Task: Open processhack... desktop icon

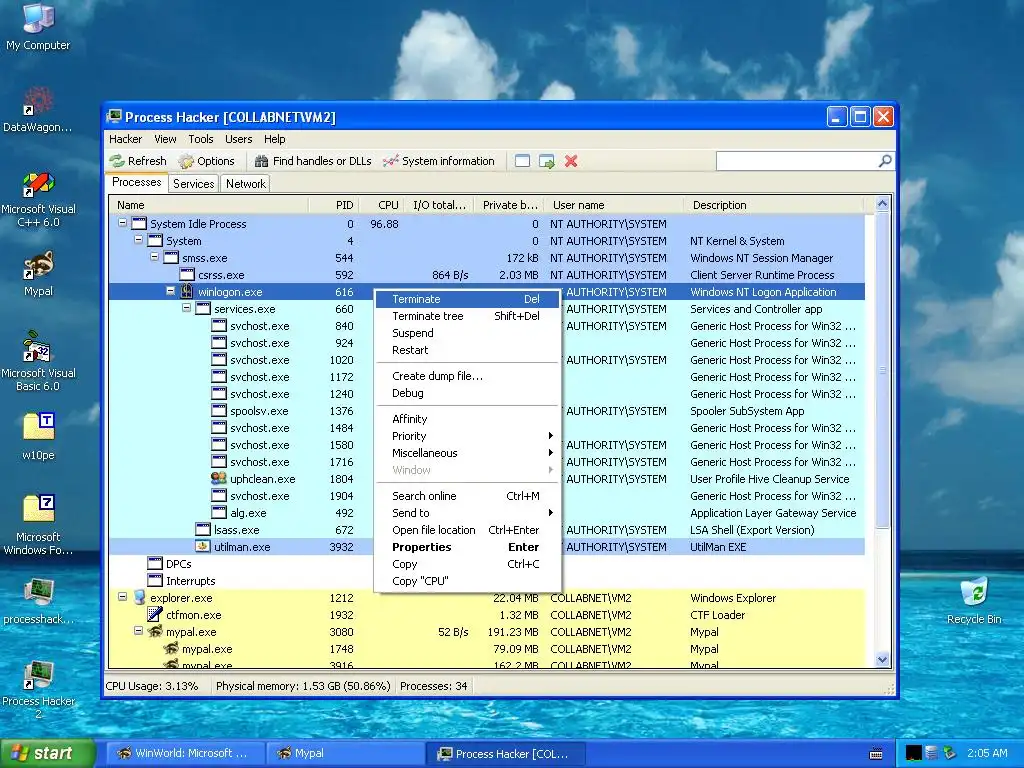Action: [x=38, y=601]
